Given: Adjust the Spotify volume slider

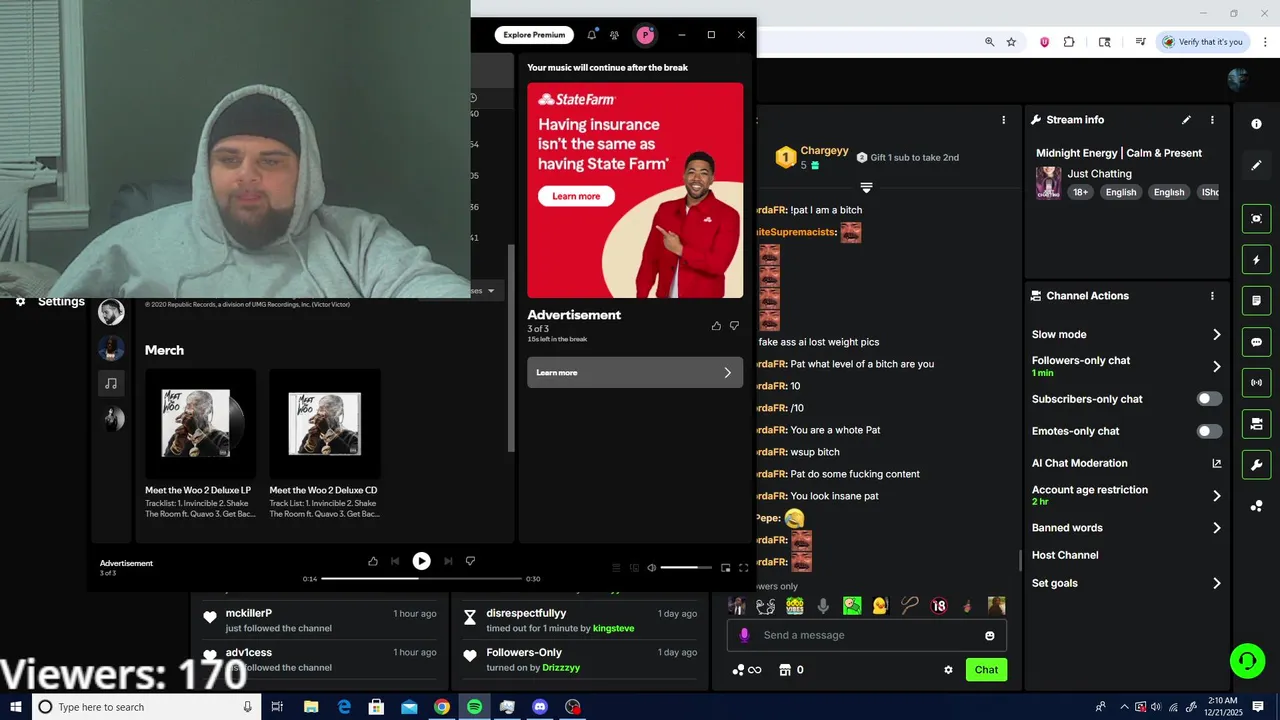Looking at the screenshot, I should 686,568.
